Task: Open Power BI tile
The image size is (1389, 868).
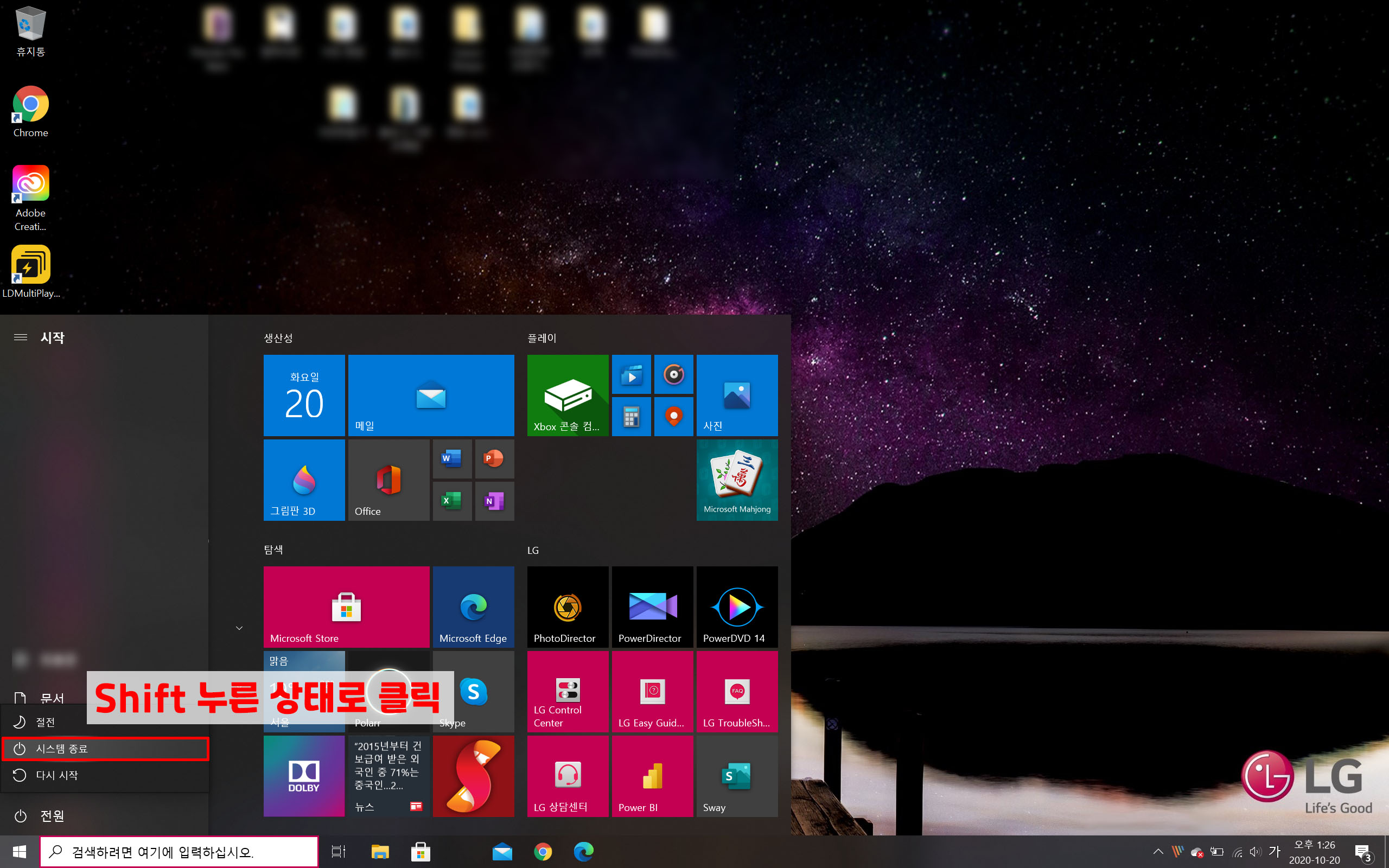Action: point(652,776)
